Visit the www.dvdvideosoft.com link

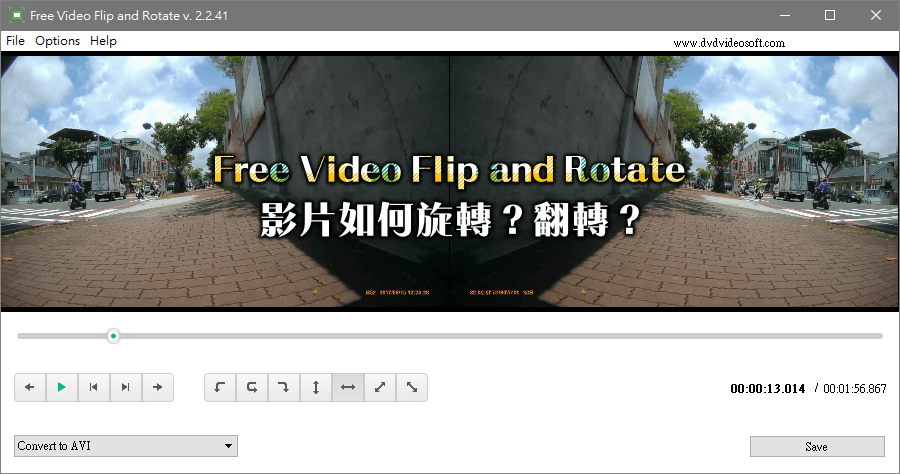pos(729,43)
